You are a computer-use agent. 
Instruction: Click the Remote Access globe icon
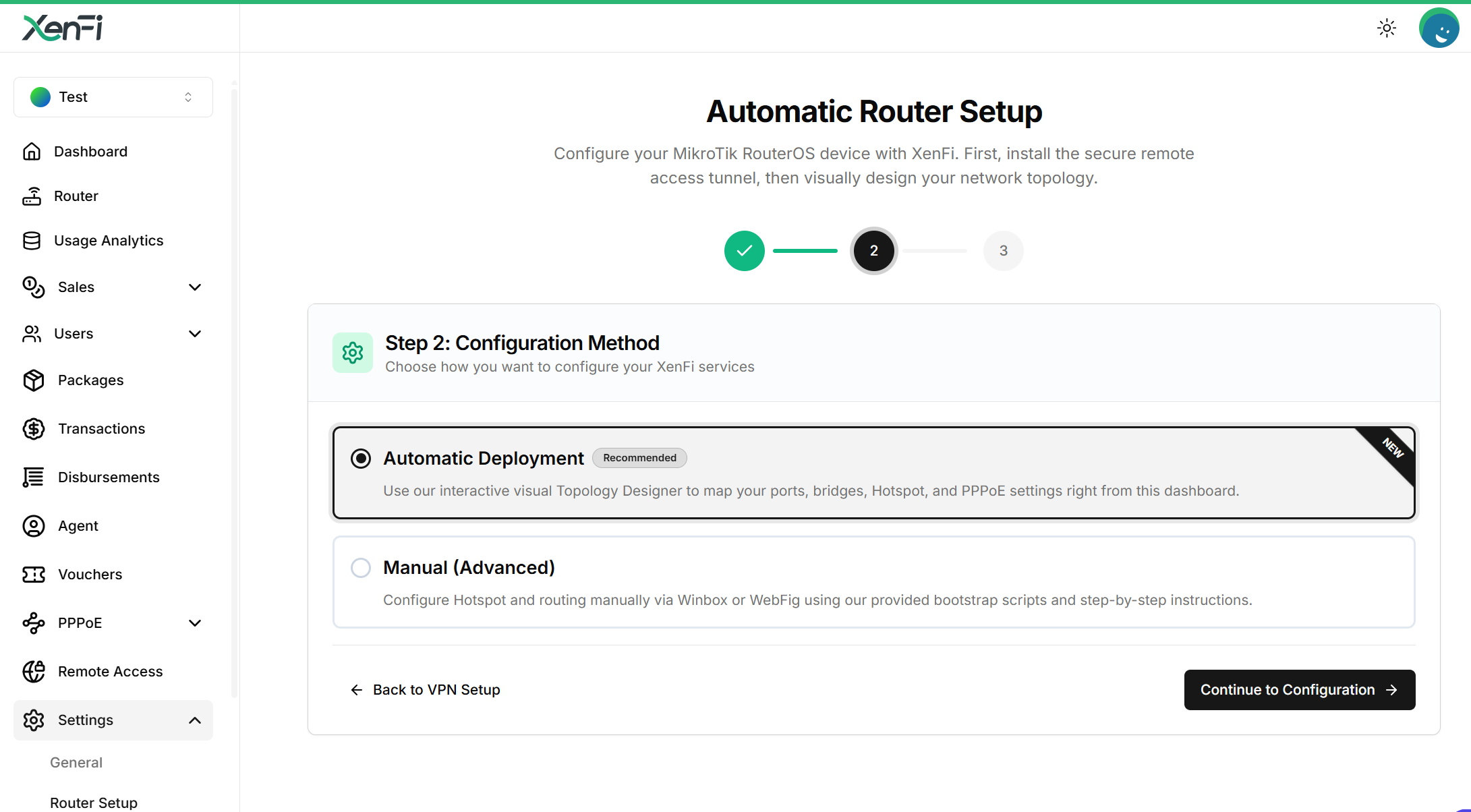coord(33,672)
